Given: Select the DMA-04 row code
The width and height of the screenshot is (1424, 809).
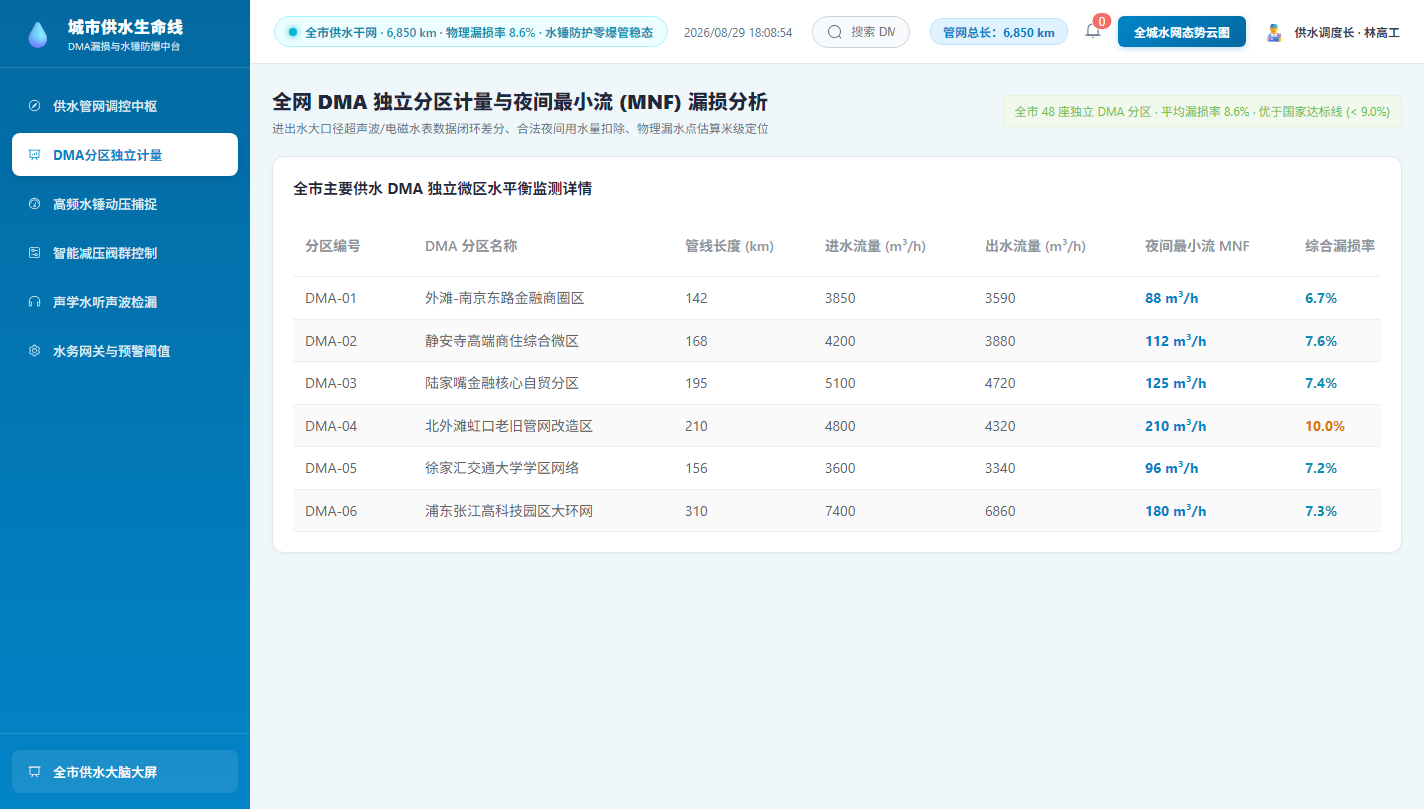Looking at the screenshot, I should [331, 426].
